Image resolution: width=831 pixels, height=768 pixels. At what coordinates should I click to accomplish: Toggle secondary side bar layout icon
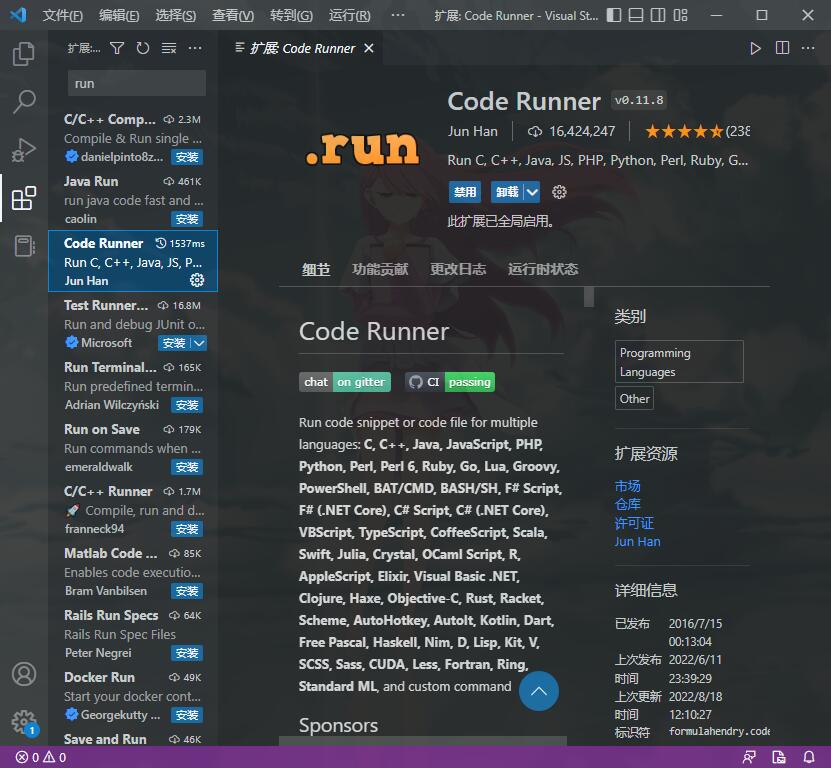point(658,15)
